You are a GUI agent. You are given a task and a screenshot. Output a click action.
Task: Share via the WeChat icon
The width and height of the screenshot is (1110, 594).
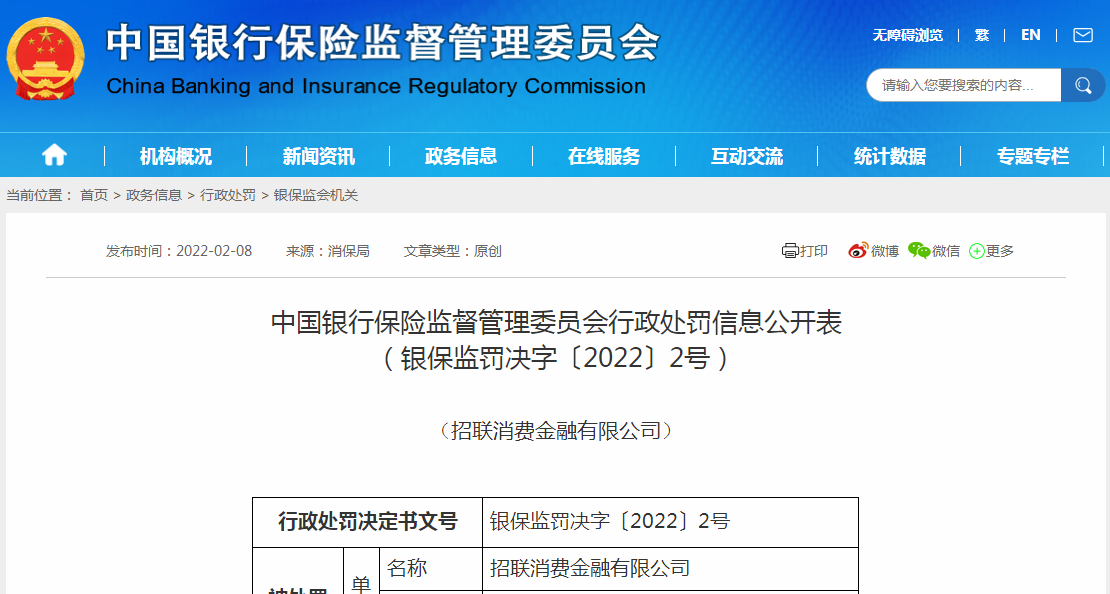pos(919,251)
